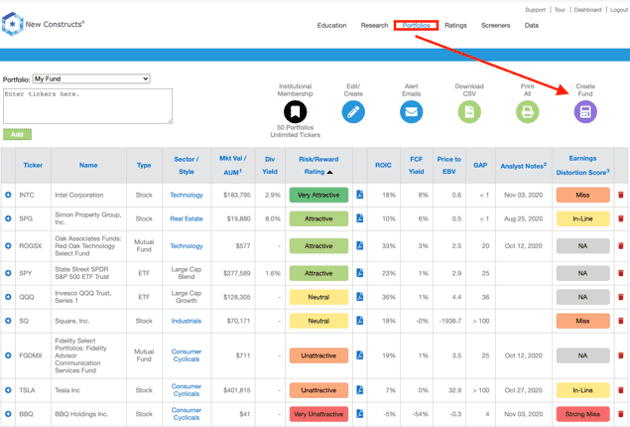Open the PDF report for FGDMX

tap(360, 355)
